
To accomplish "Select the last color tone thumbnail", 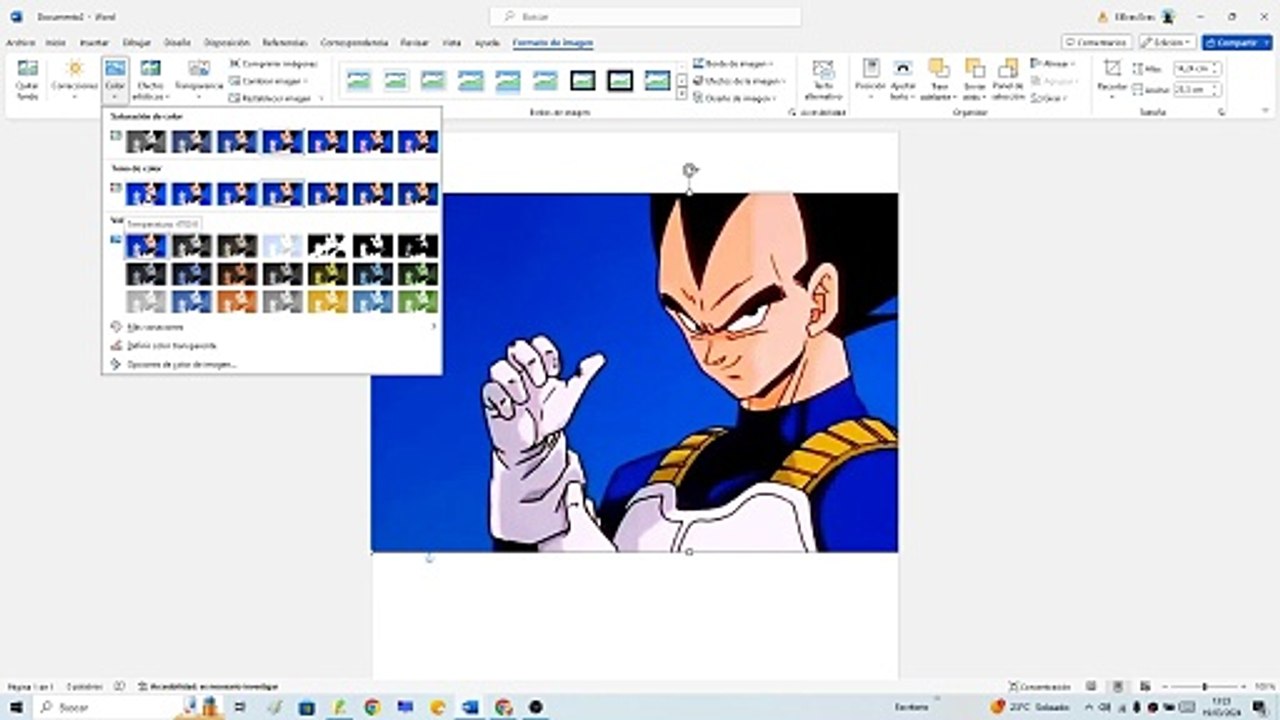I will (x=418, y=193).
